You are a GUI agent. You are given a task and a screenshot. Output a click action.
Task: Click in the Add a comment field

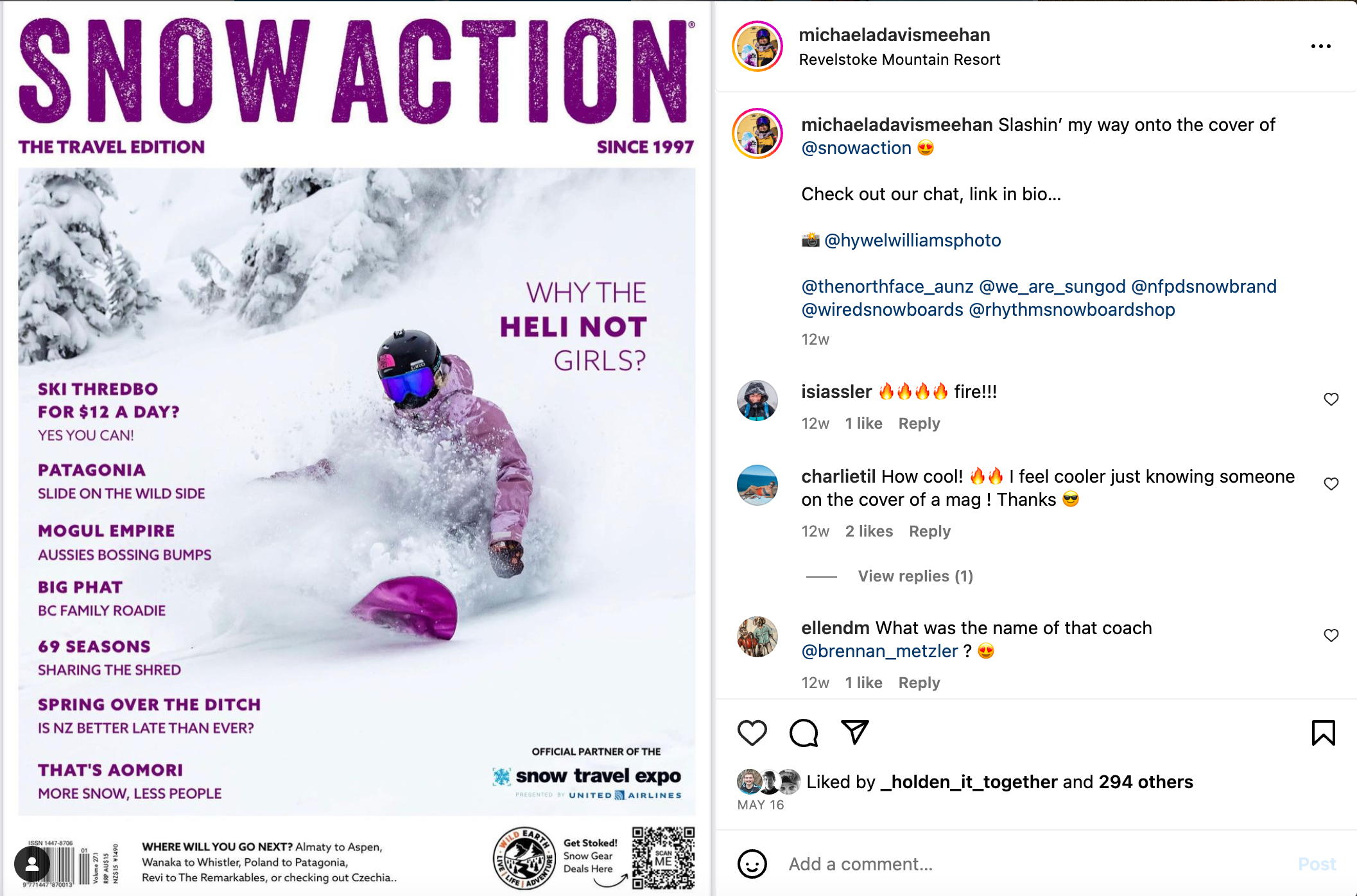[1027, 864]
